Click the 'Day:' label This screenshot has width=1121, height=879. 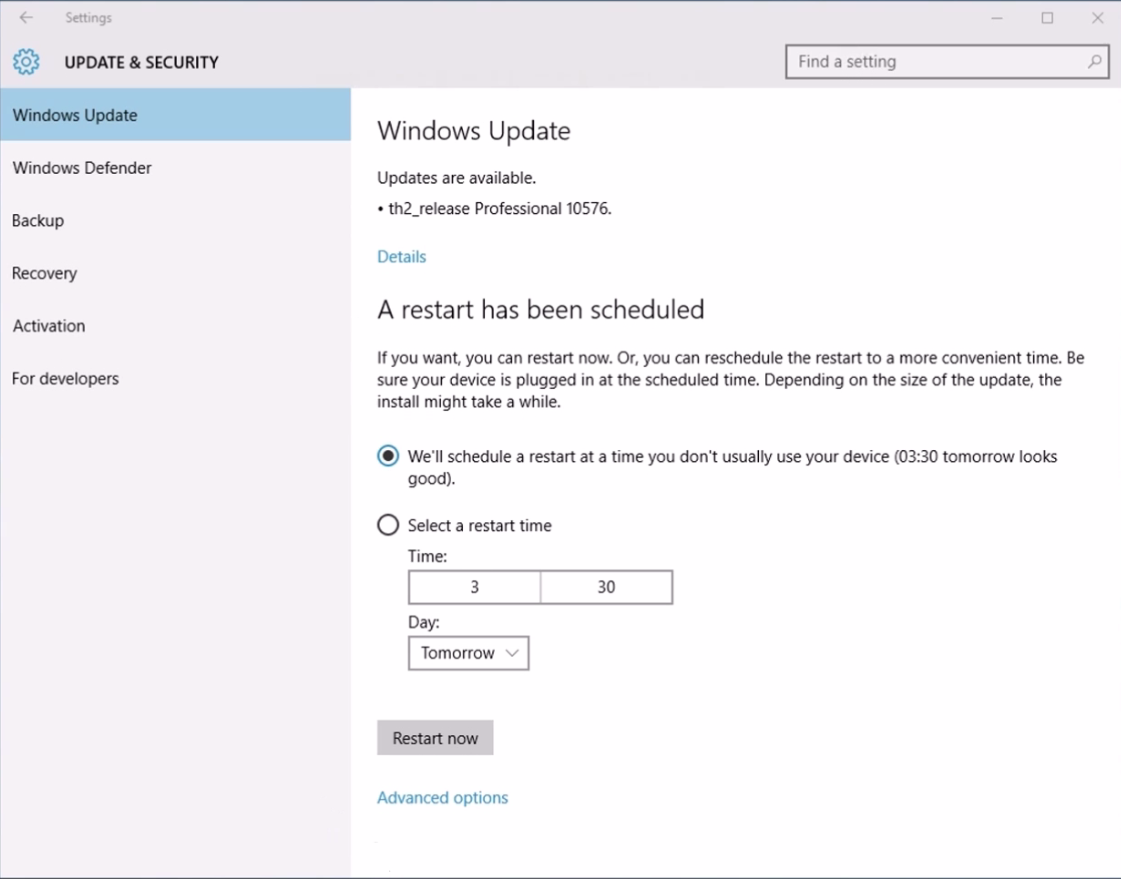point(424,622)
